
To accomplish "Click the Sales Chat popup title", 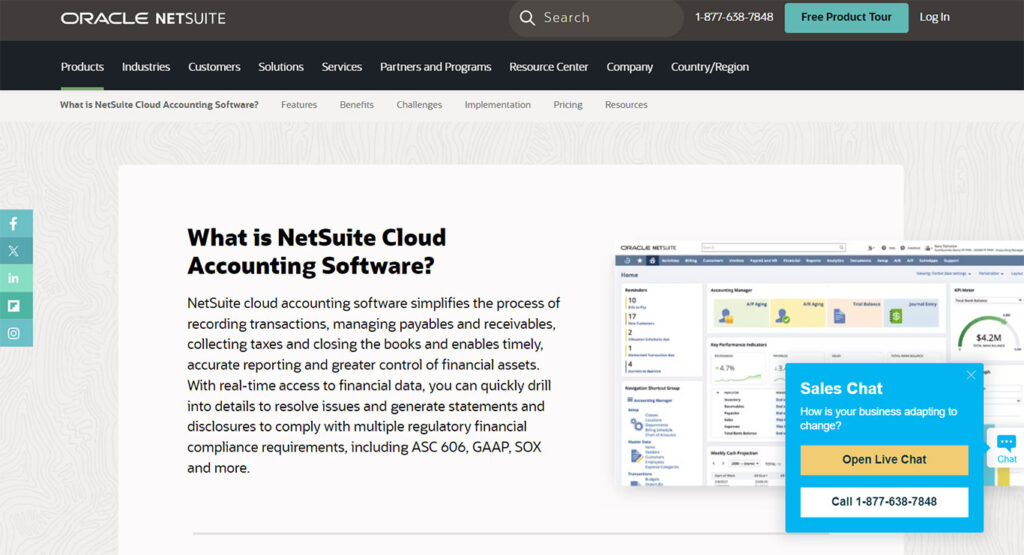I will click(x=841, y=388).
